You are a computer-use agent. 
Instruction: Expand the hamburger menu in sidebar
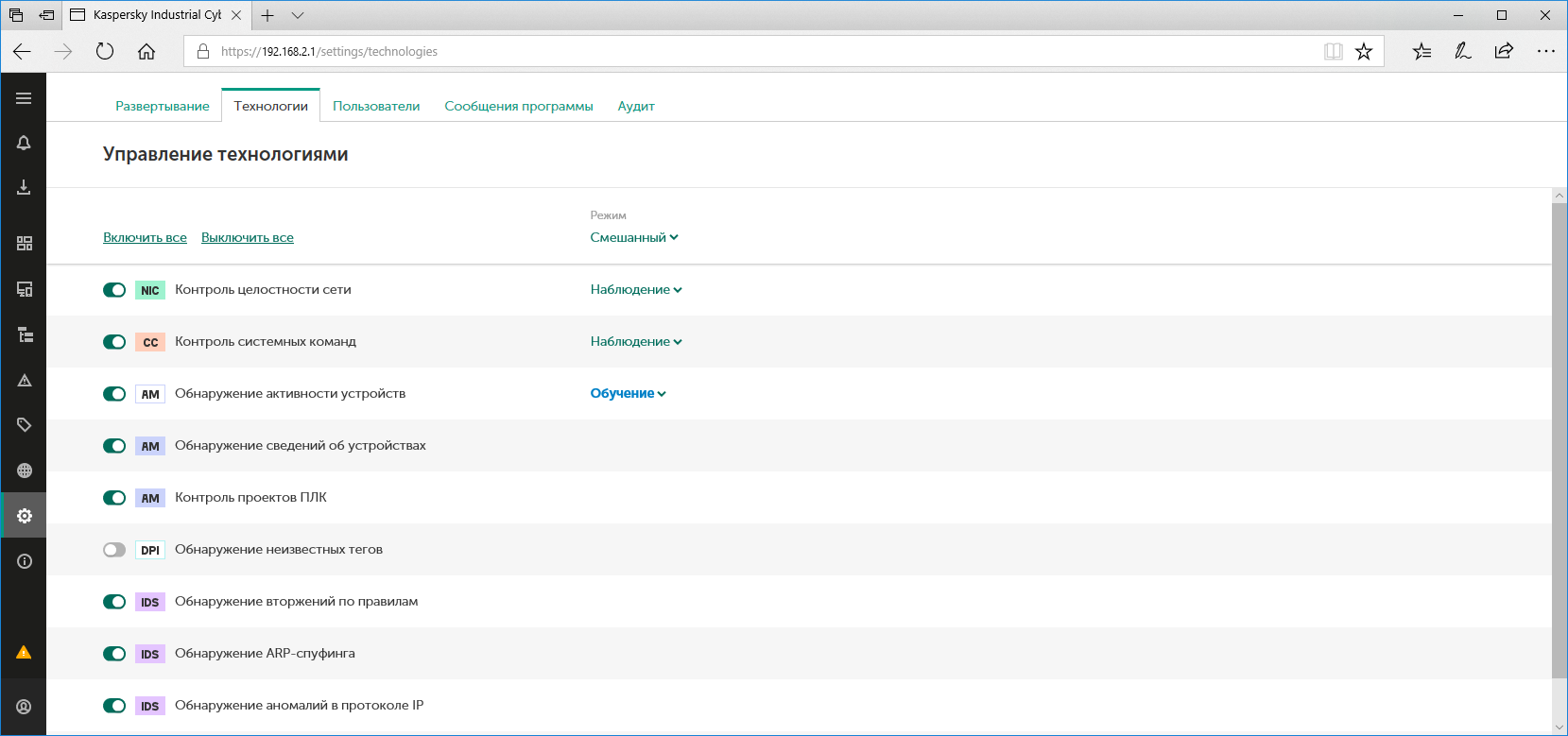[x=24, y=98]
